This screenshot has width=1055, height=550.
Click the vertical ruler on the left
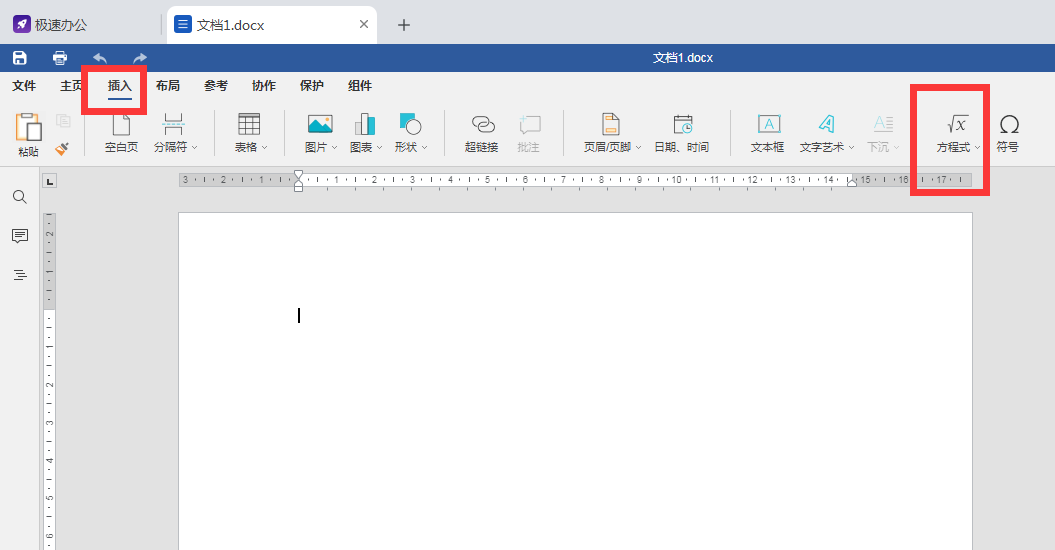(x=49, y=381)
